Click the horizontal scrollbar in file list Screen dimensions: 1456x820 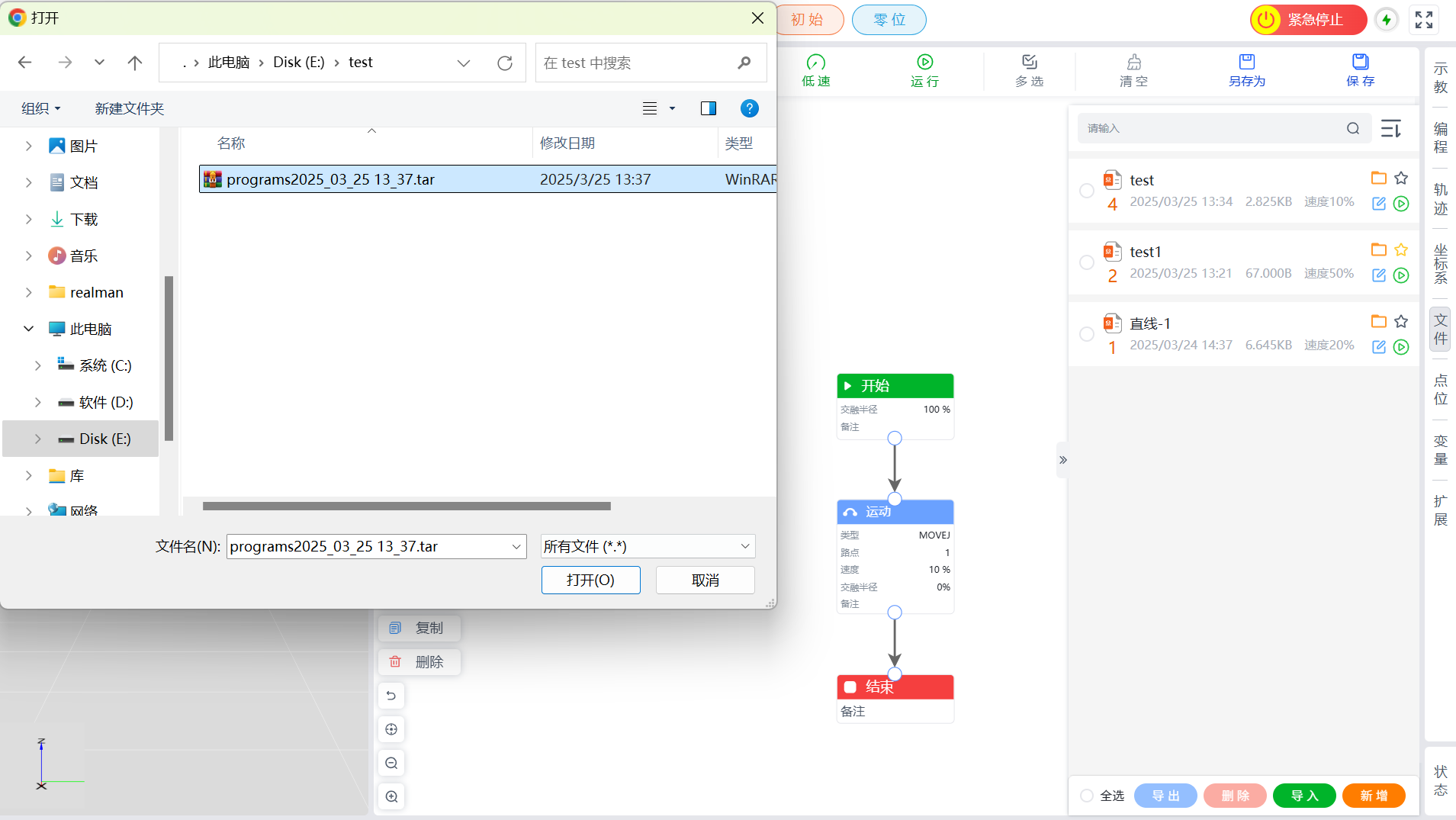[407, 506]
